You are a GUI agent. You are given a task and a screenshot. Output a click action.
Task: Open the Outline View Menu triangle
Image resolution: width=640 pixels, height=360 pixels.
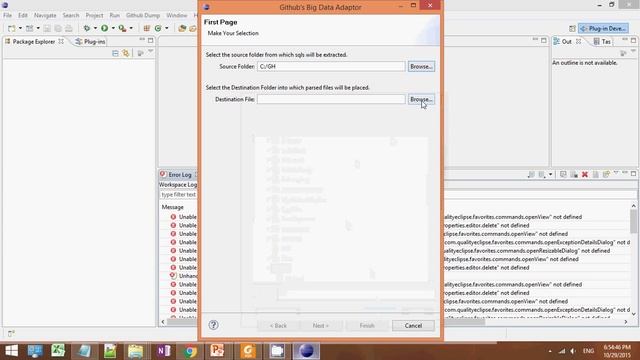click(633, 51)
